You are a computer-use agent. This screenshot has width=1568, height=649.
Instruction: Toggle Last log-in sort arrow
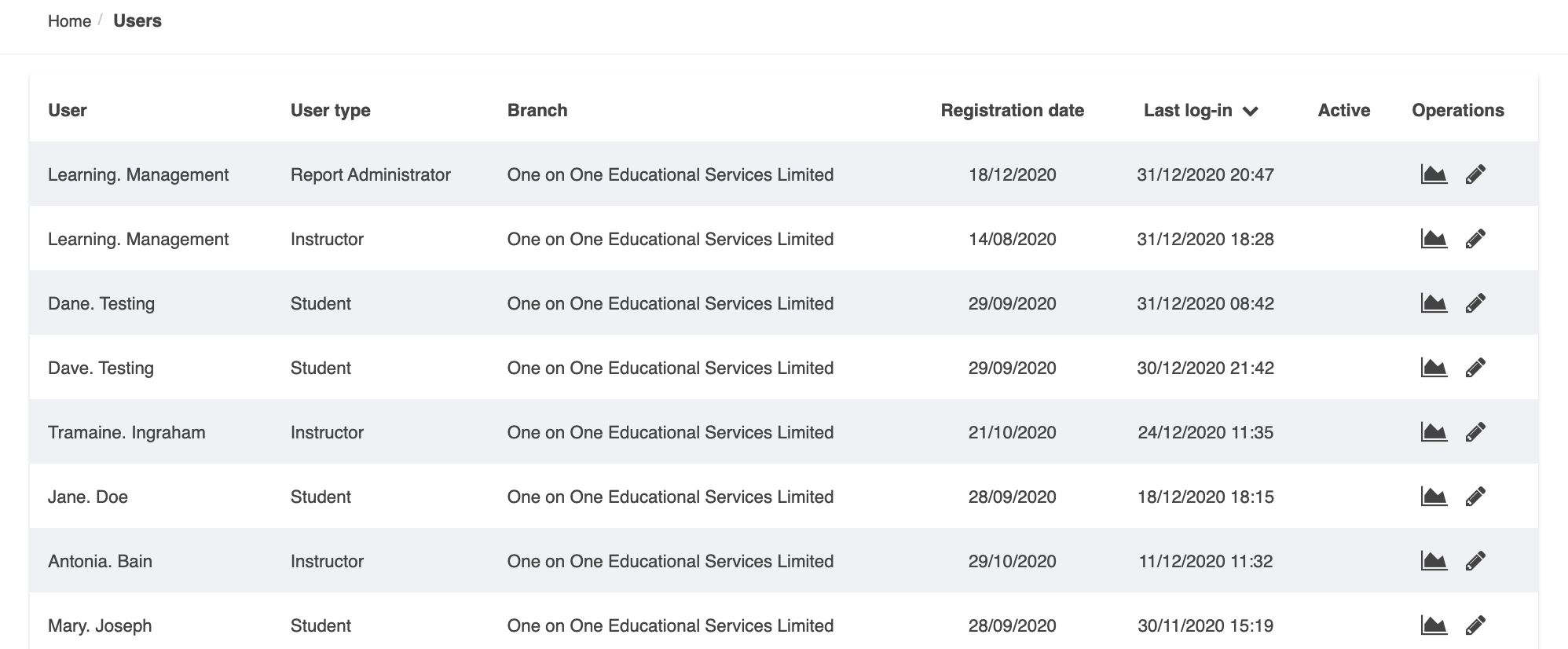1251,112
